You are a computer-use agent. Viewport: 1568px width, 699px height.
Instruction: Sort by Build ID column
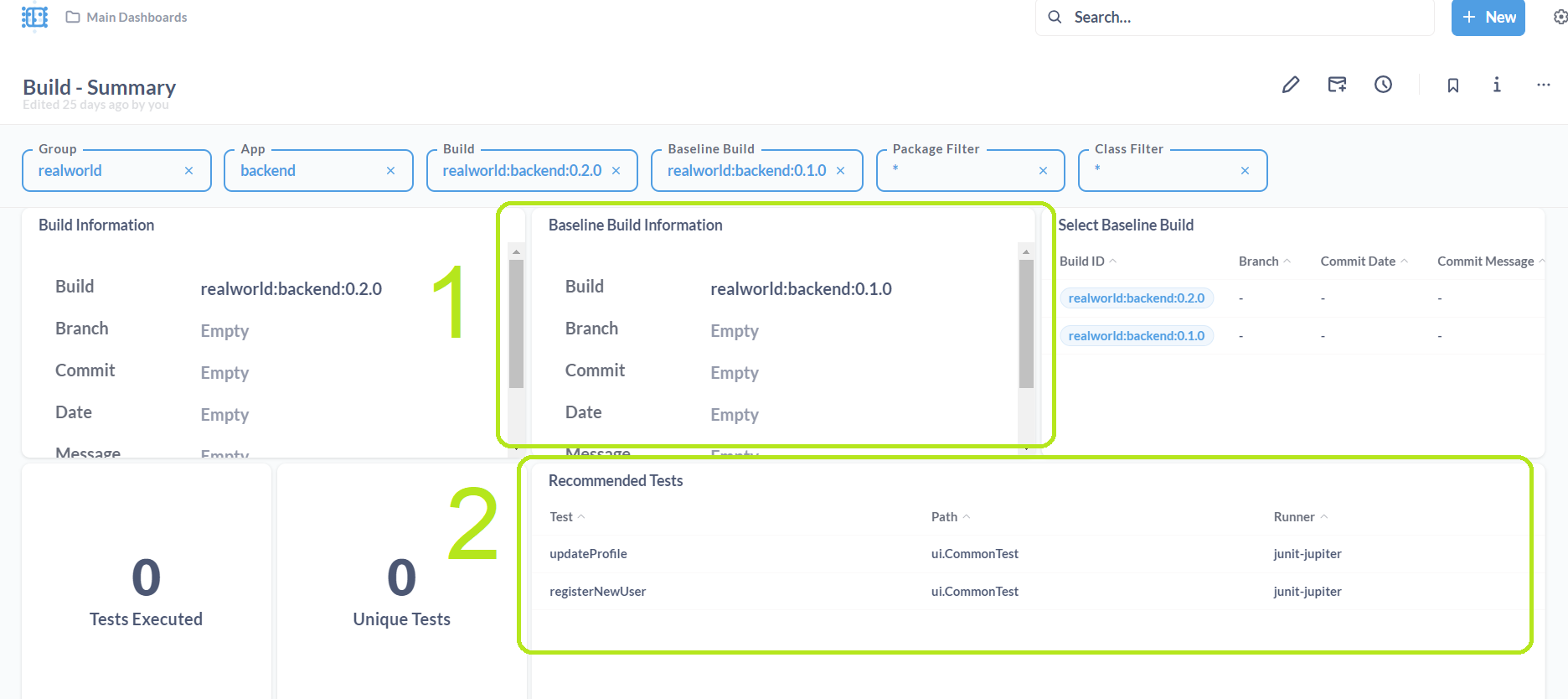(1087, 261)
